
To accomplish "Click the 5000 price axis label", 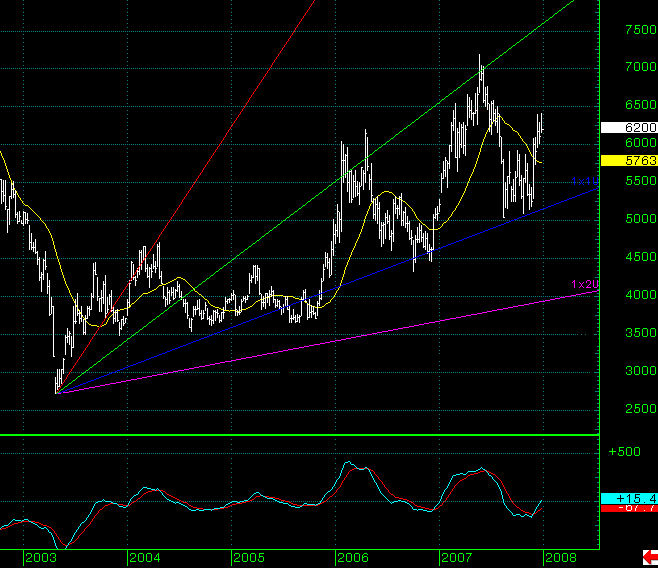I will [627, 220].
